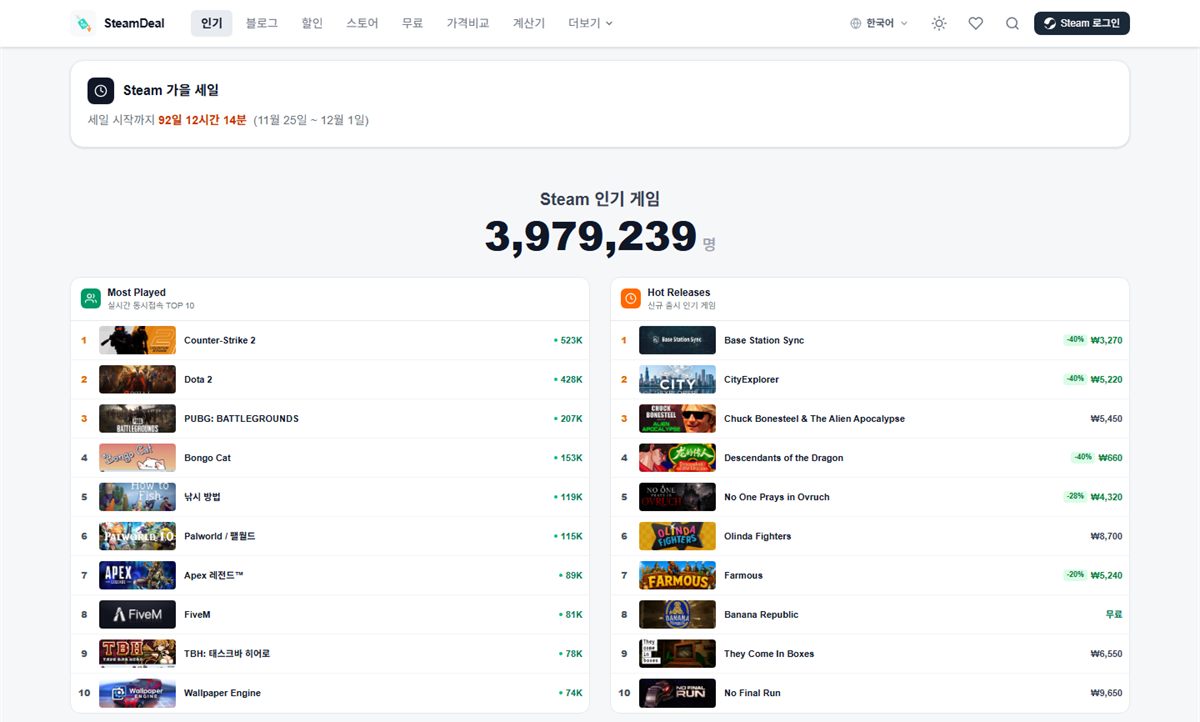
Task: Open No Final Run thumbnail
Action: [677, 693]
